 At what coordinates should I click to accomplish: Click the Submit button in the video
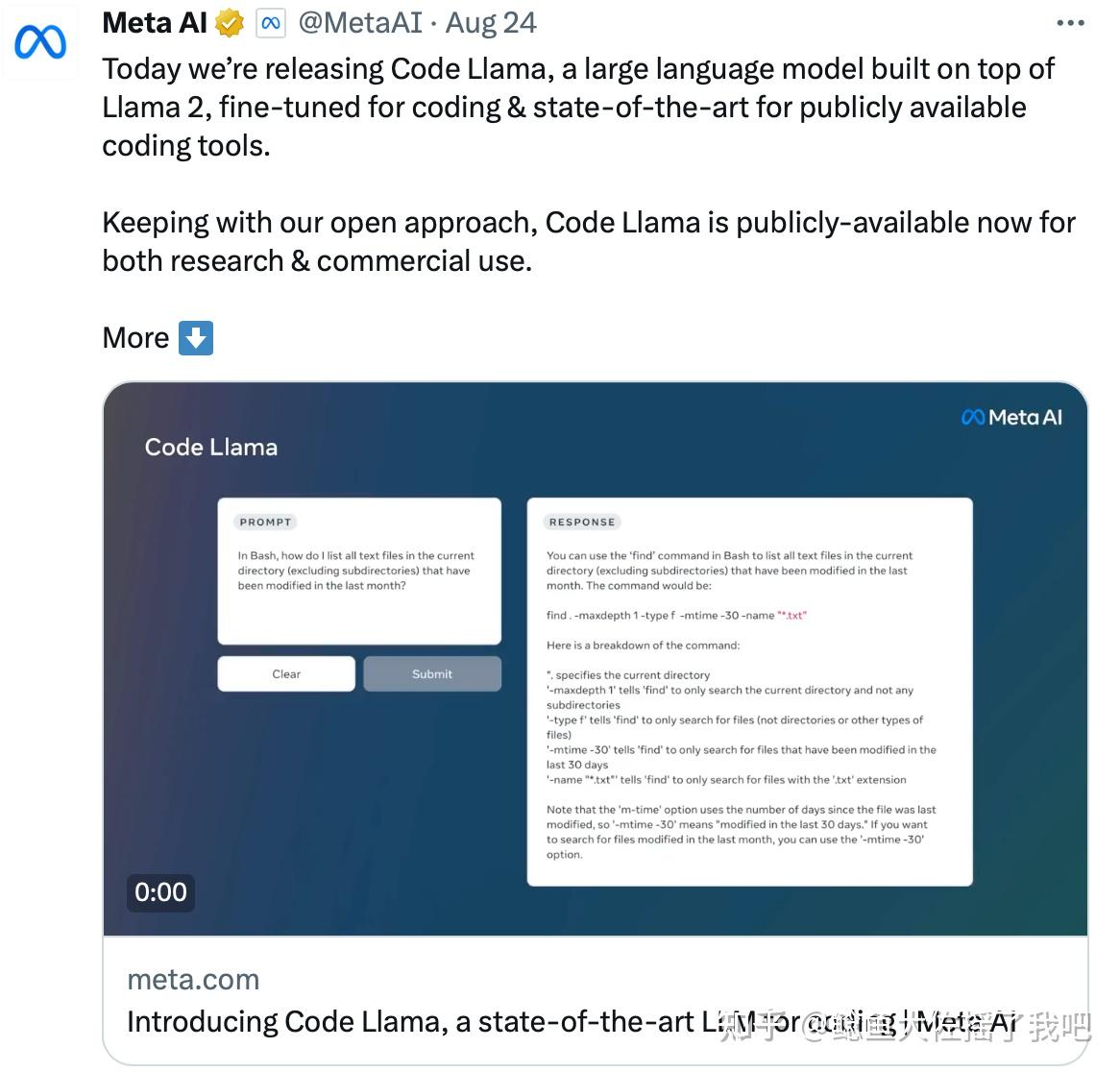432,673
